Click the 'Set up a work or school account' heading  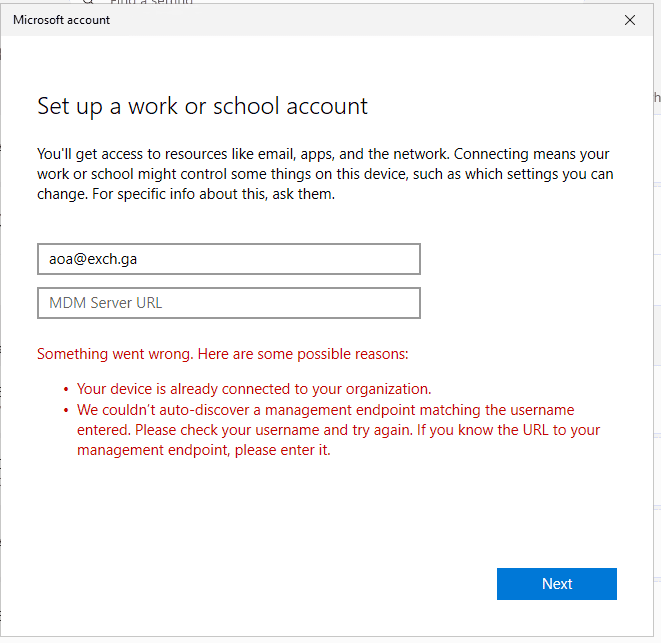tap(202, 106)
